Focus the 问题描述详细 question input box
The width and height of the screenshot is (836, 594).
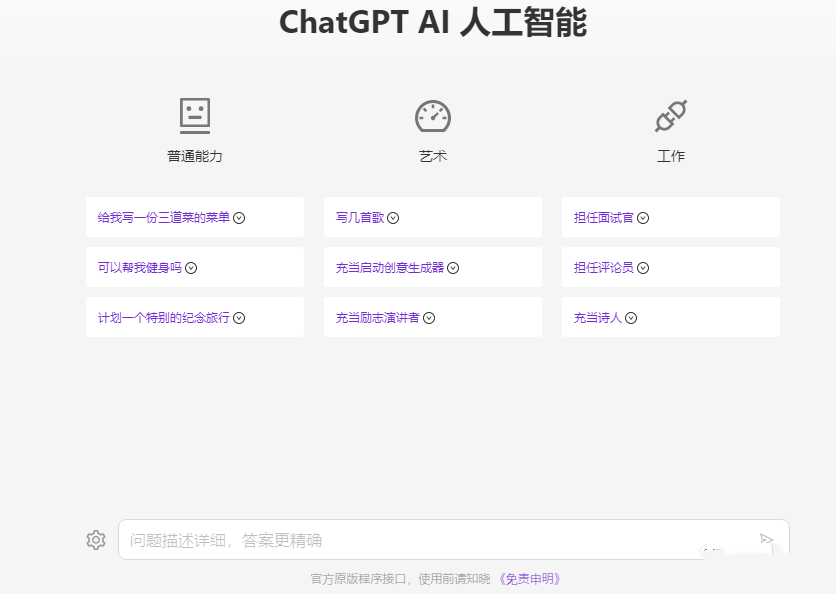(453, 540)
